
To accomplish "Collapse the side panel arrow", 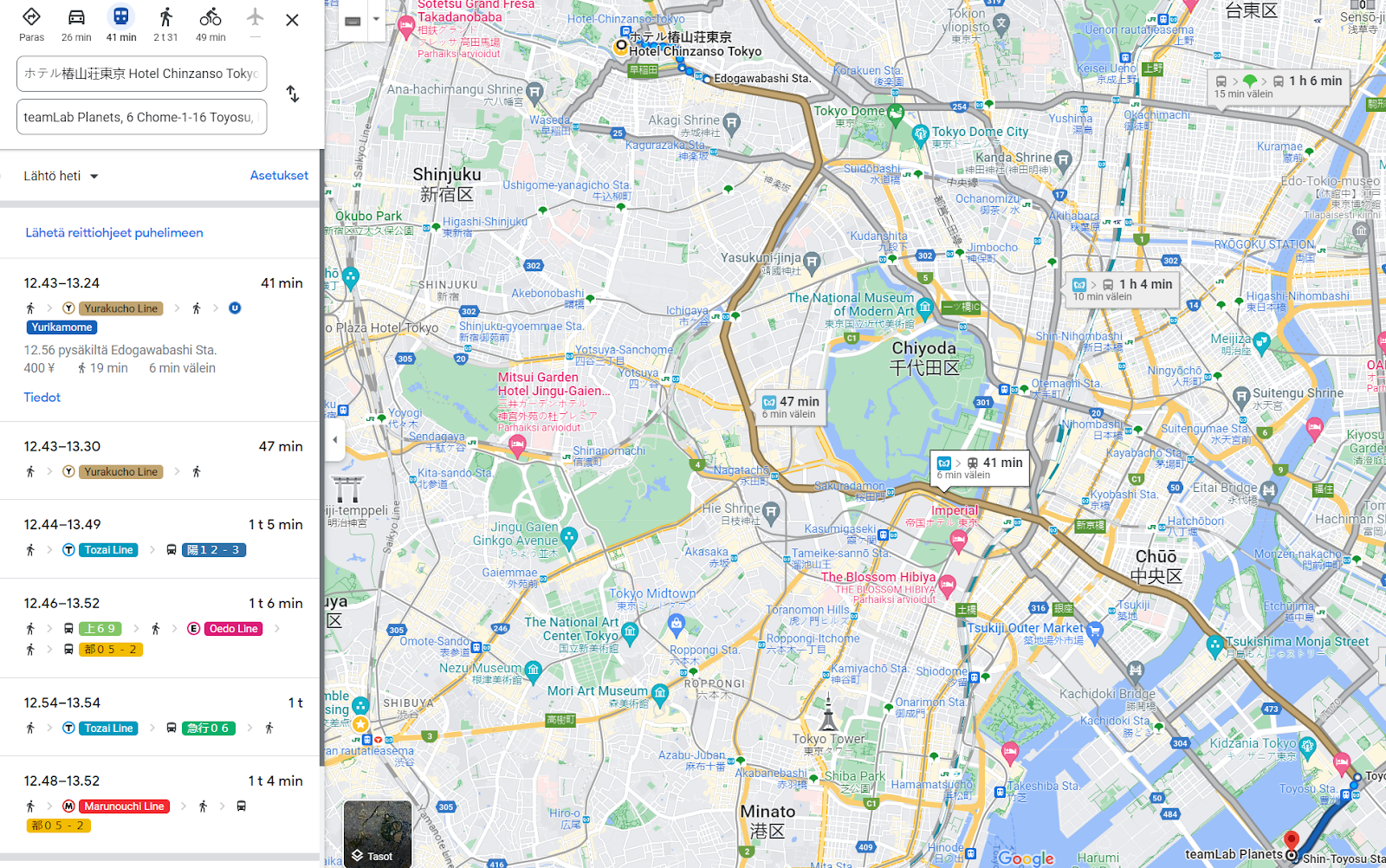I will coord(335,440).
